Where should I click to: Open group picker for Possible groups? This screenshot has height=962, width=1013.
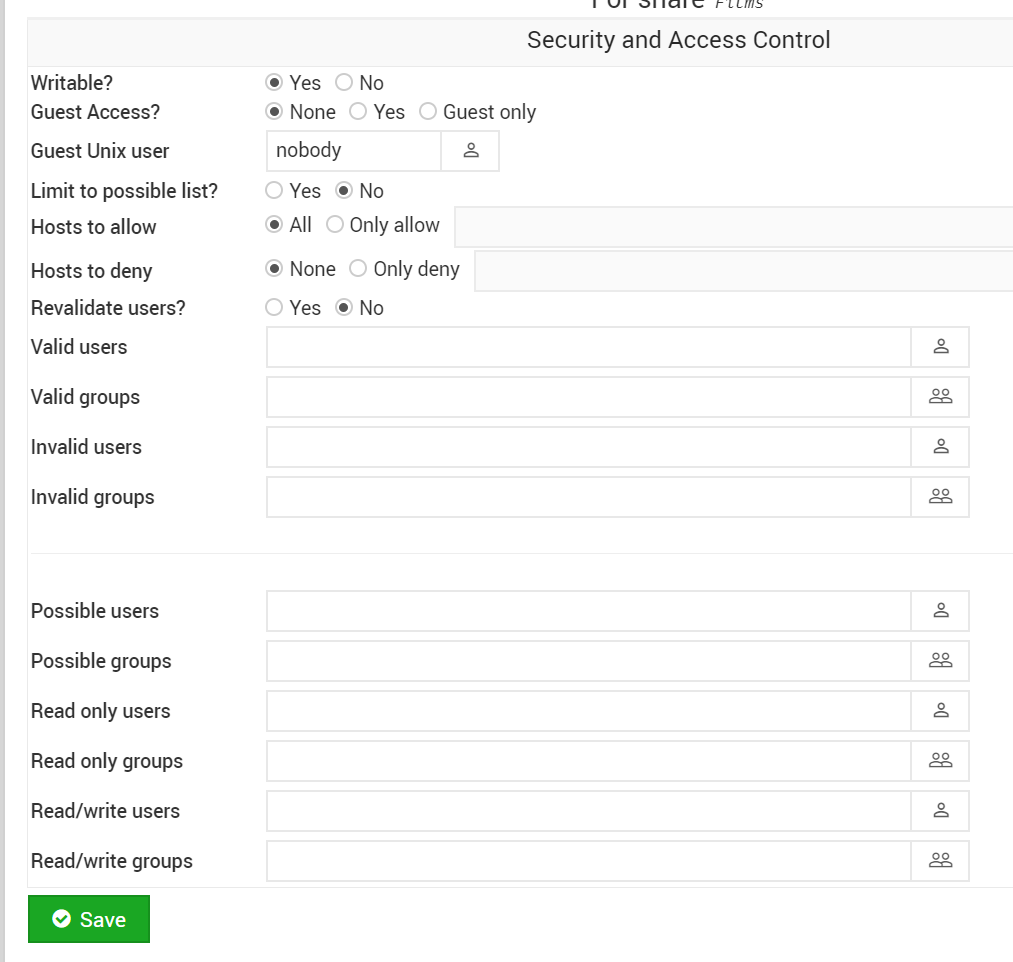coord(940,661)
